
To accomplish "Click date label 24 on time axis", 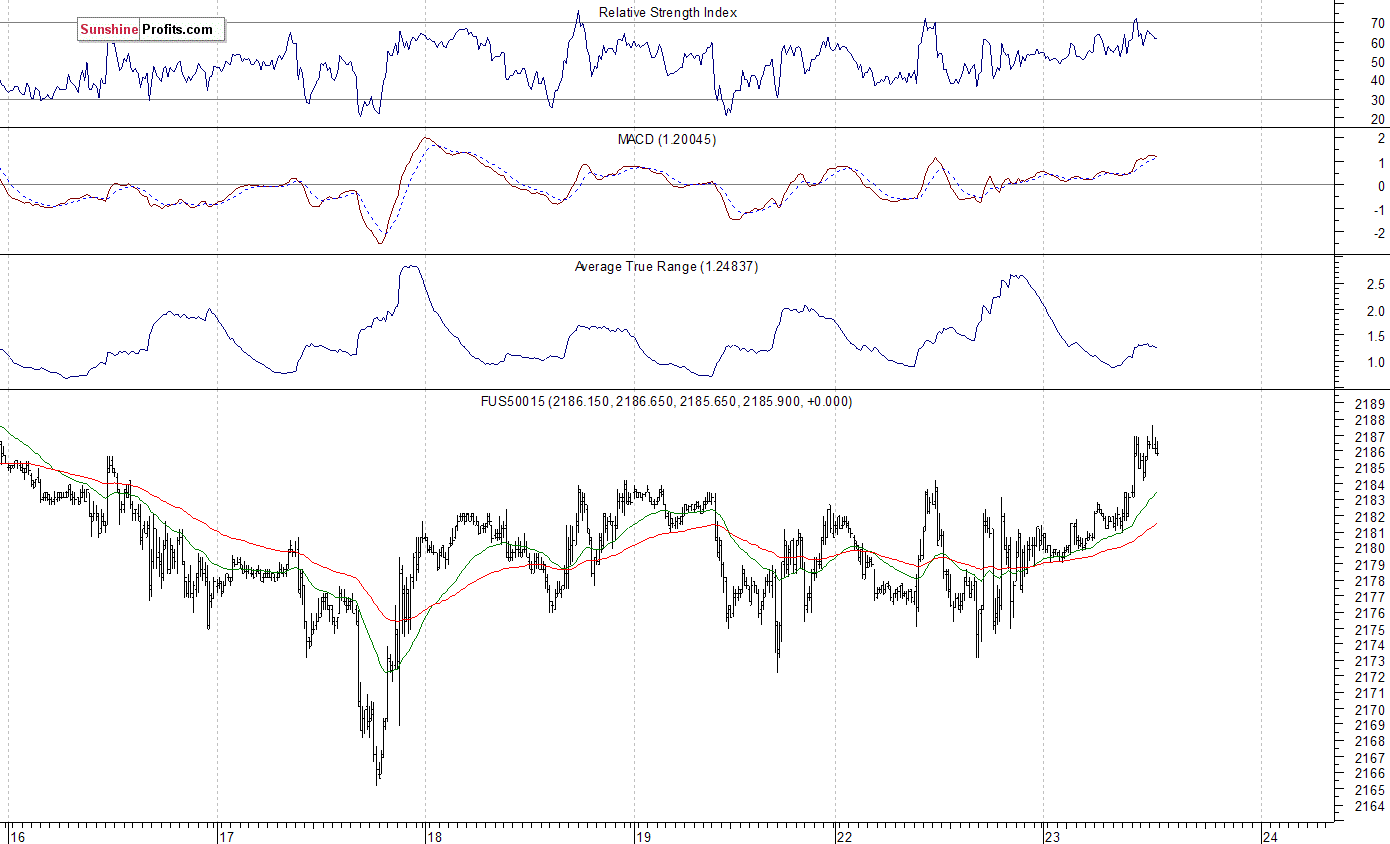I will 1270,835.
